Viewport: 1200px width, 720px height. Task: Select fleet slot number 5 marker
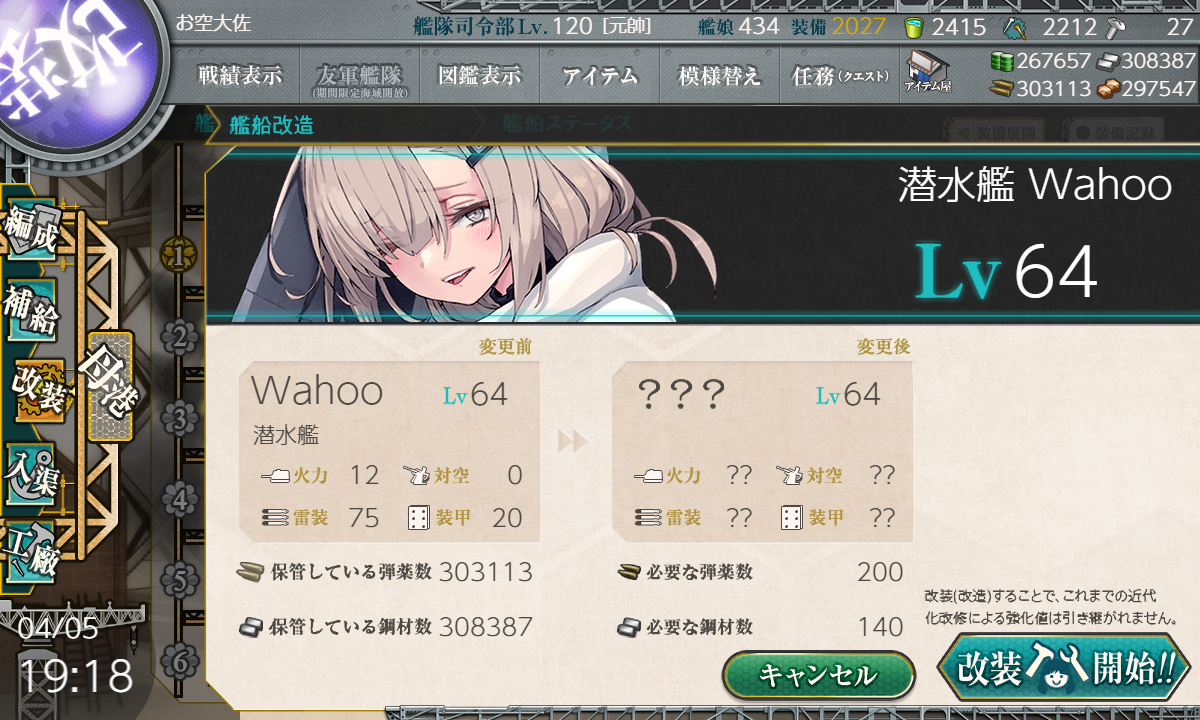click(x=179, y=579)
